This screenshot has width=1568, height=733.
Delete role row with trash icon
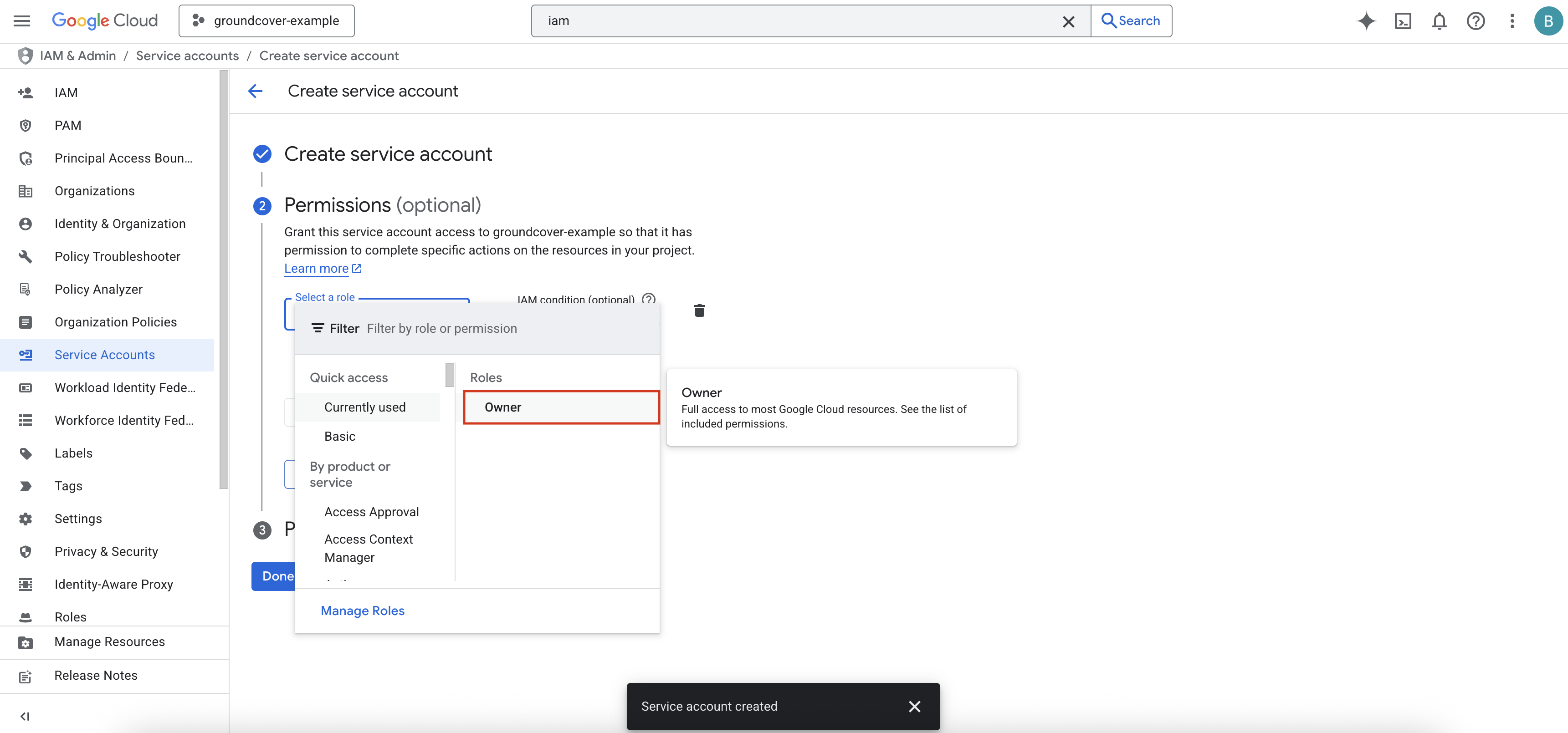coord(699,311)
